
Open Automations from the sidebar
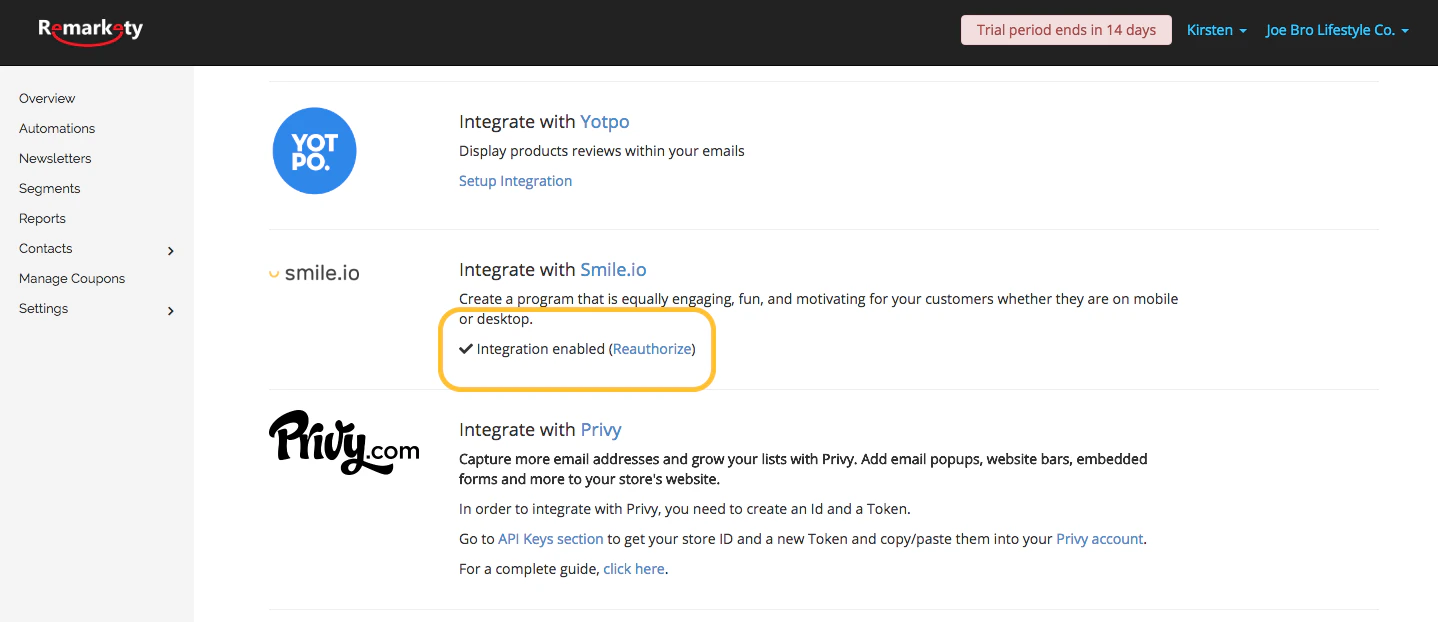pos(57,128)
